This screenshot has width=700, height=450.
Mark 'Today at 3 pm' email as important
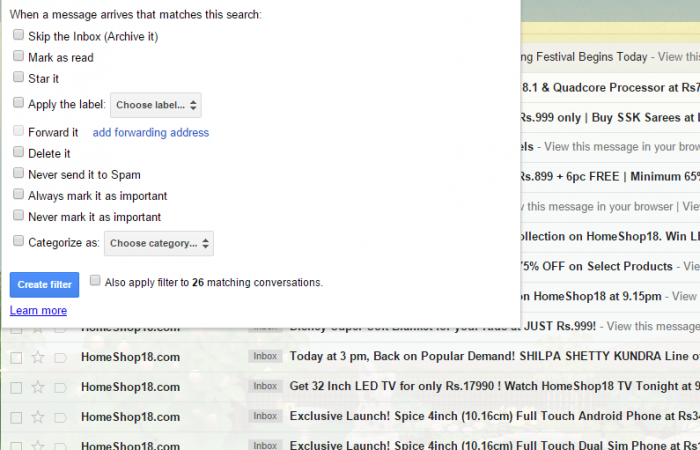(60, 357)
